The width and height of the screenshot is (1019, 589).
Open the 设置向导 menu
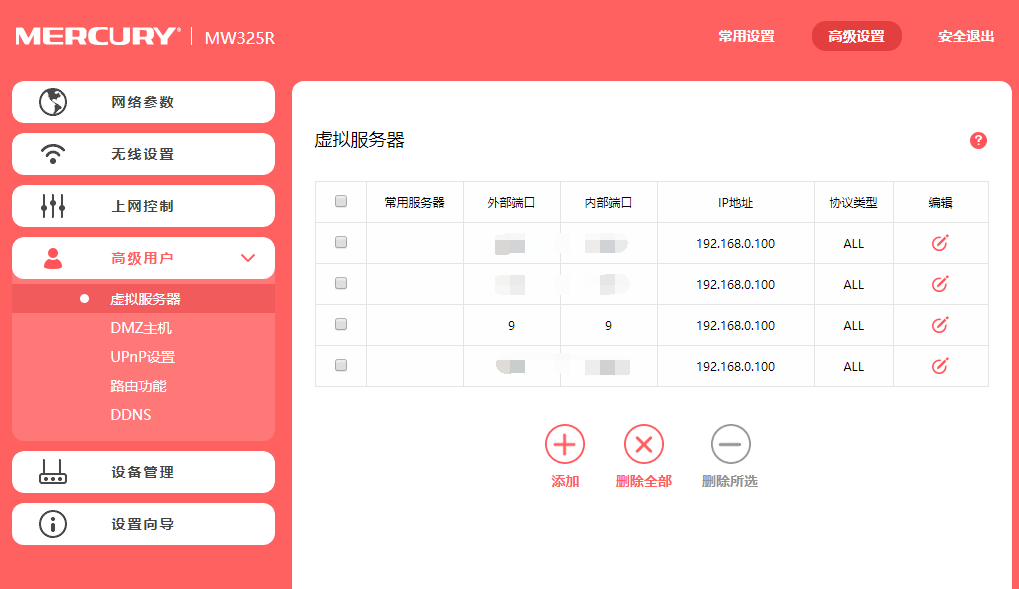tap(144, 524)
